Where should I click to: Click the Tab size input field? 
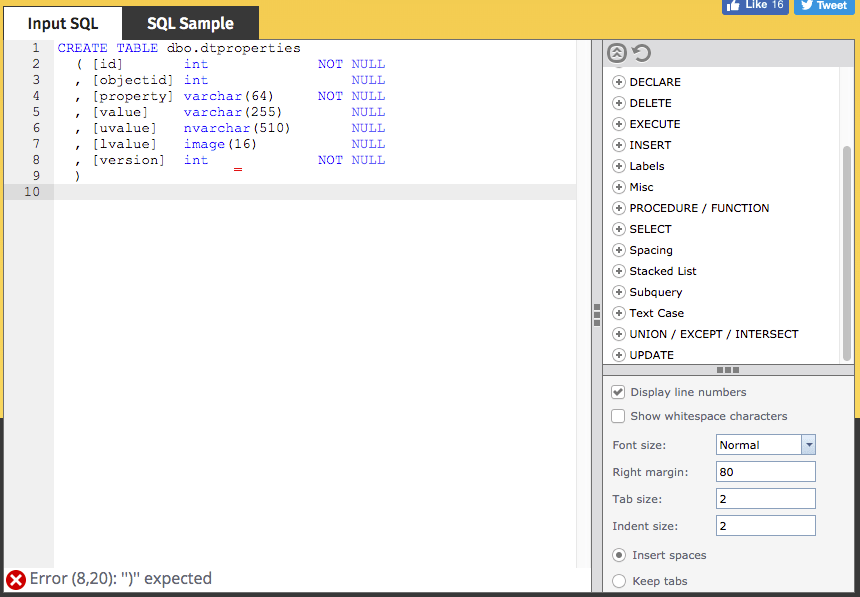(766, 499)
